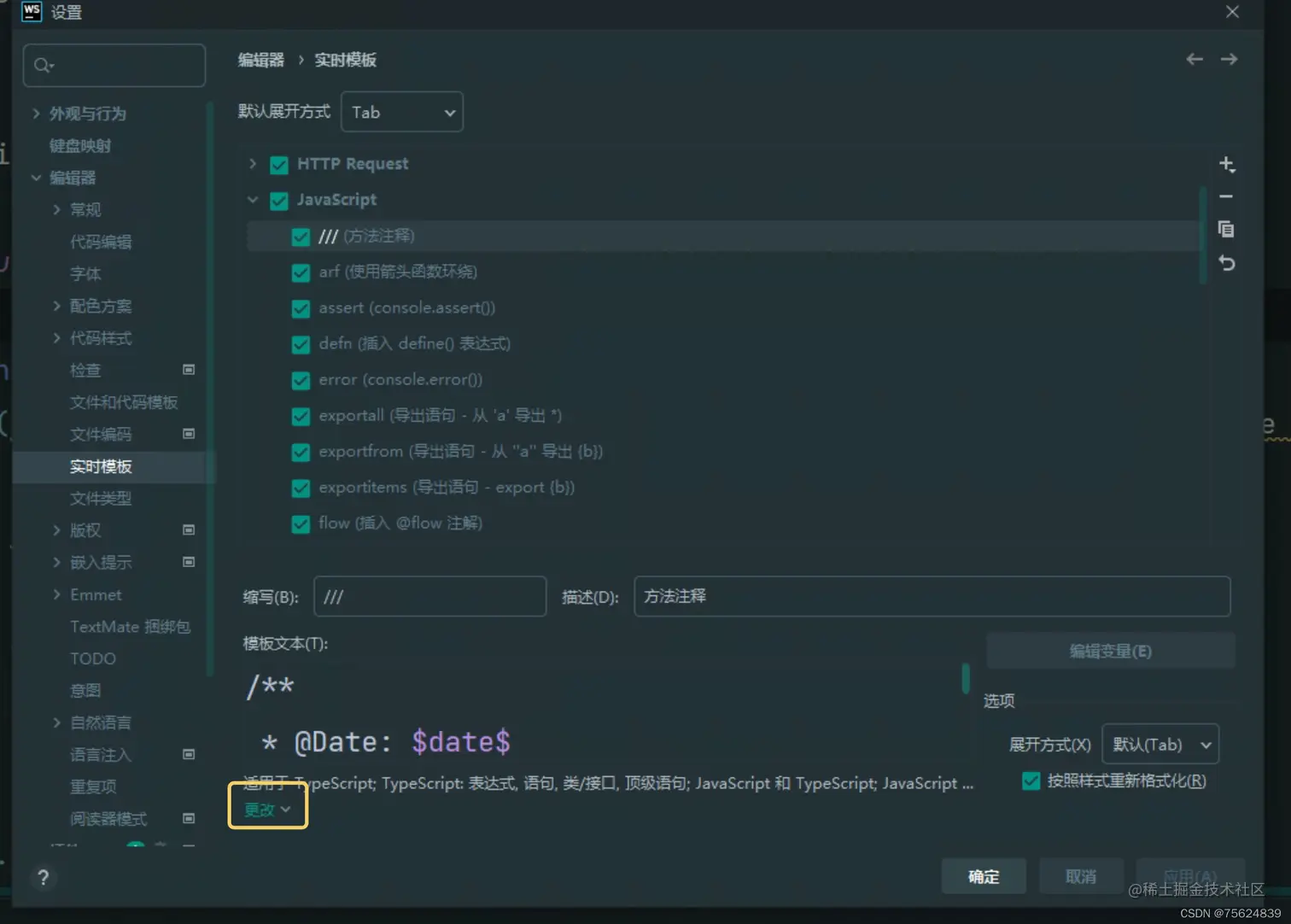Toggle the exportitems template checkbox
1291x924 pixels.
pos(301,488)
